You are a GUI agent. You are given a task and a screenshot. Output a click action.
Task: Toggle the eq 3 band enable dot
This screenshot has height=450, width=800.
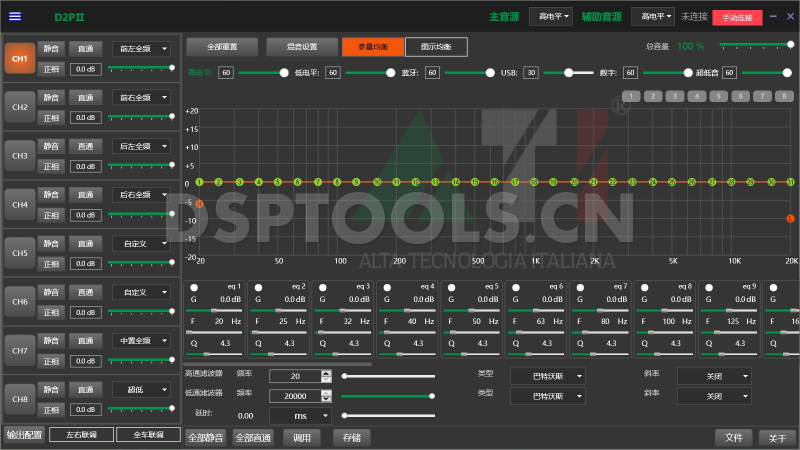322,287
